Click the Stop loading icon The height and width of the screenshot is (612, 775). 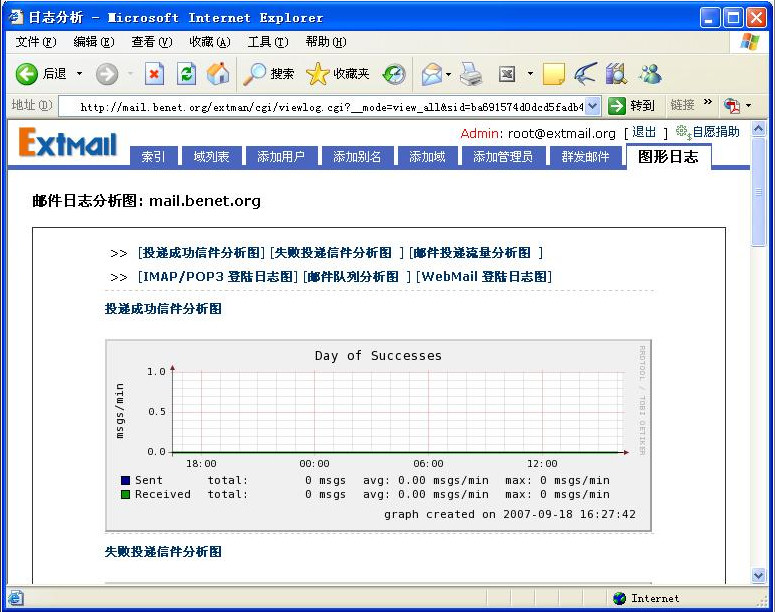point(154,74)
